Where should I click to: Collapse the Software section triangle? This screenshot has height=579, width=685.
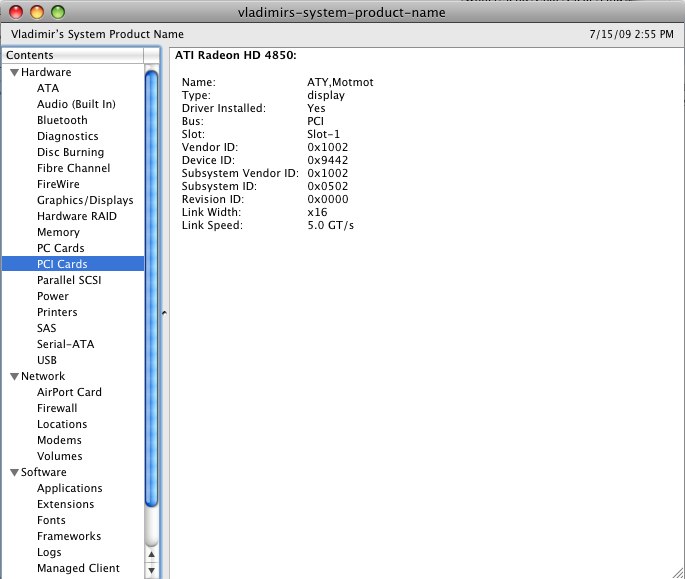click(14, 472)
